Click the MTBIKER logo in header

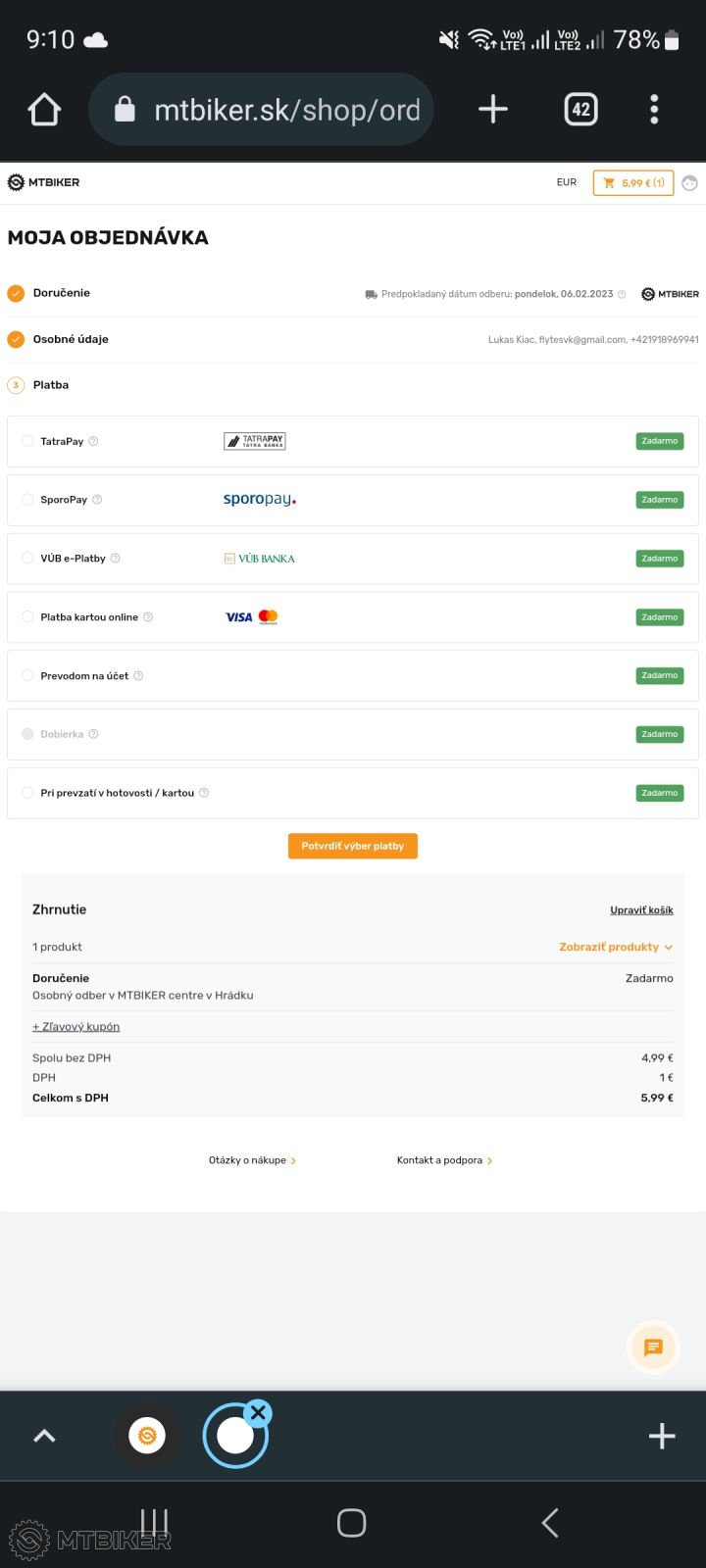44,182
